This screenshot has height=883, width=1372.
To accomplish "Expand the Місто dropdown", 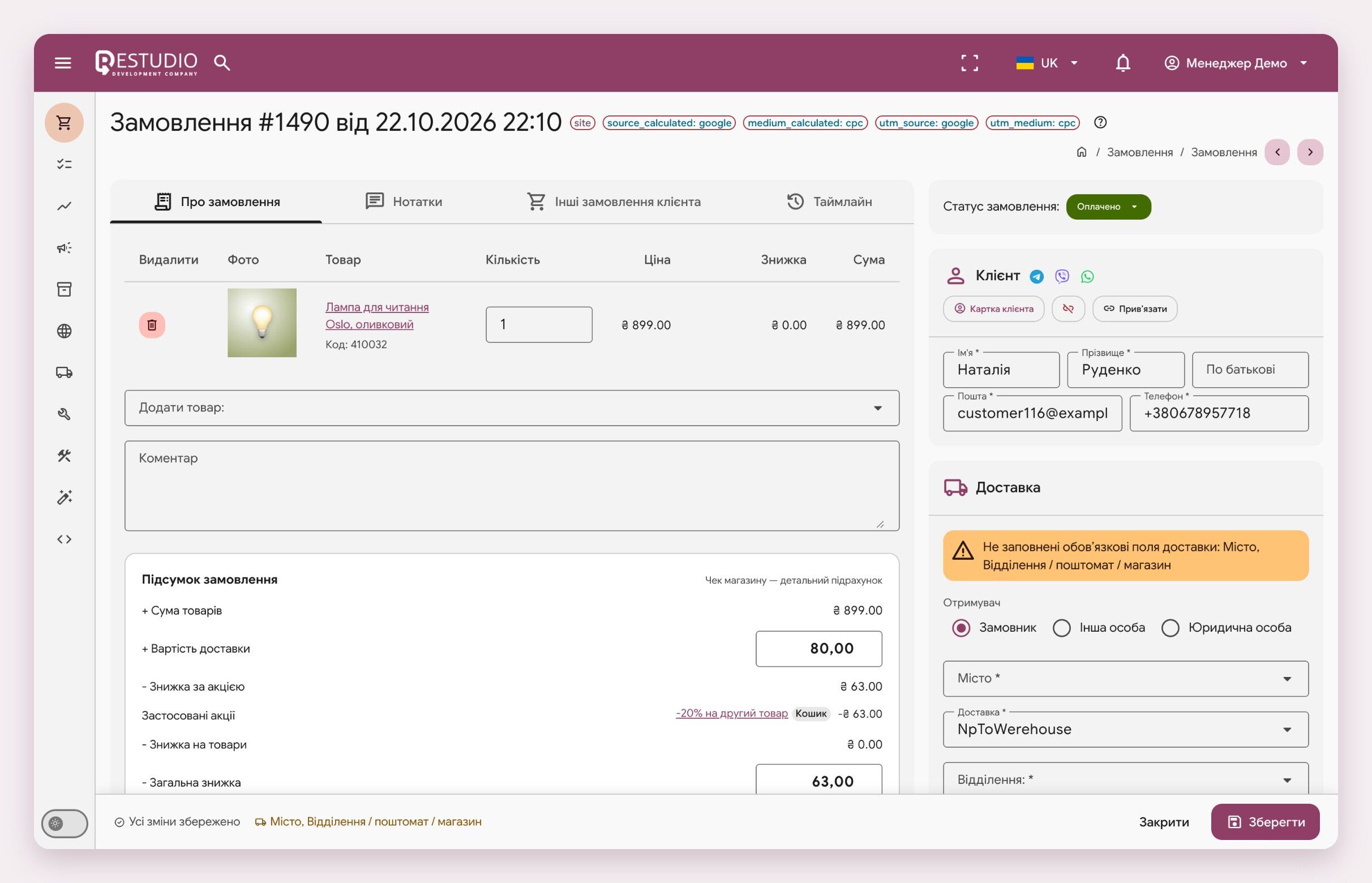I will click(x=1125, y=678).
